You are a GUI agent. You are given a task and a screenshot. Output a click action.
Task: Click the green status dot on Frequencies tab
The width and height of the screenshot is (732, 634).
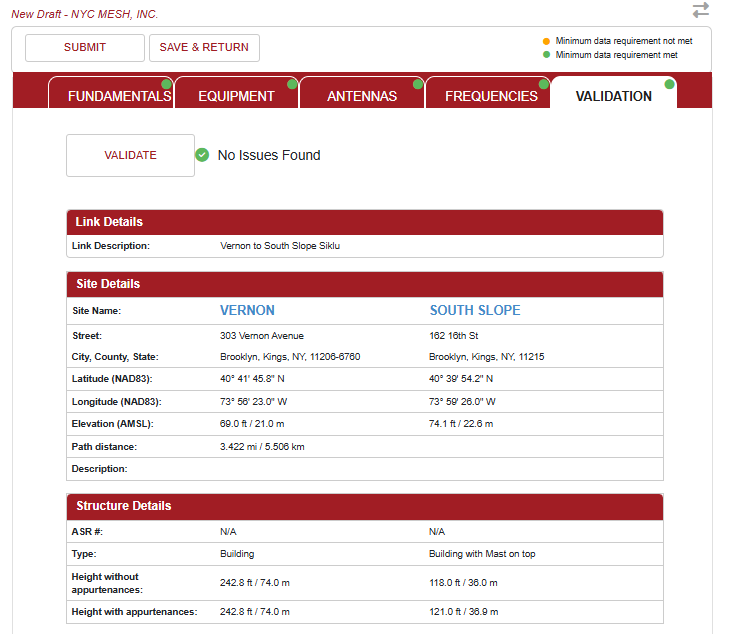[x=545, y=83]
